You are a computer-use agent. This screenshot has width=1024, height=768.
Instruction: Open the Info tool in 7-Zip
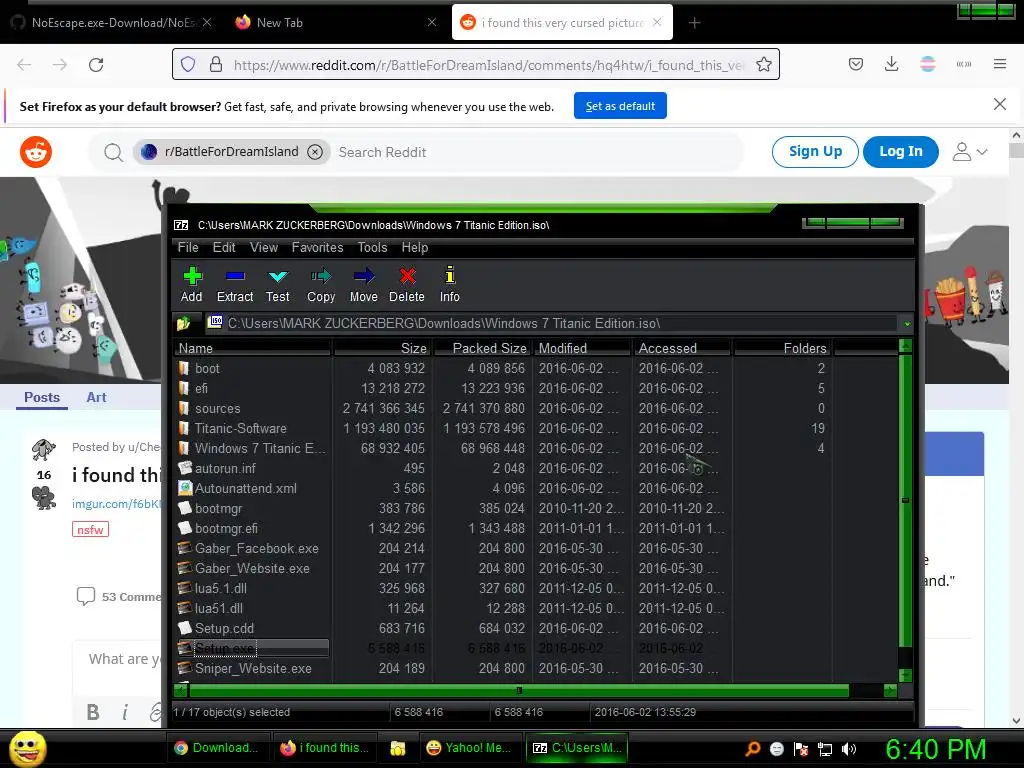[449, 285]
